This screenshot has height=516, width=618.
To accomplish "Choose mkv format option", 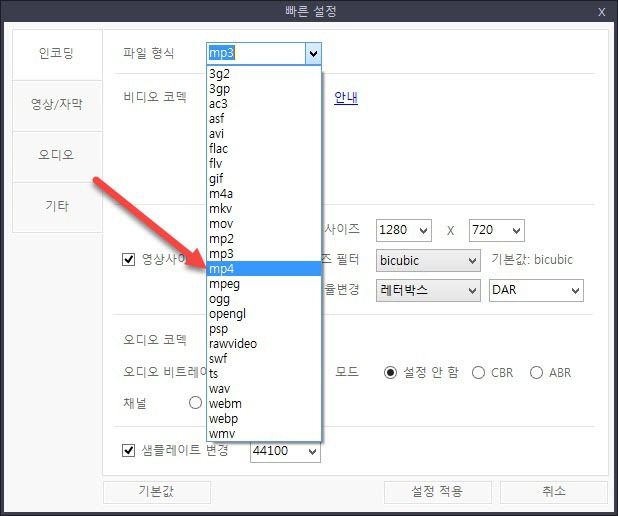I will point(264,209).
